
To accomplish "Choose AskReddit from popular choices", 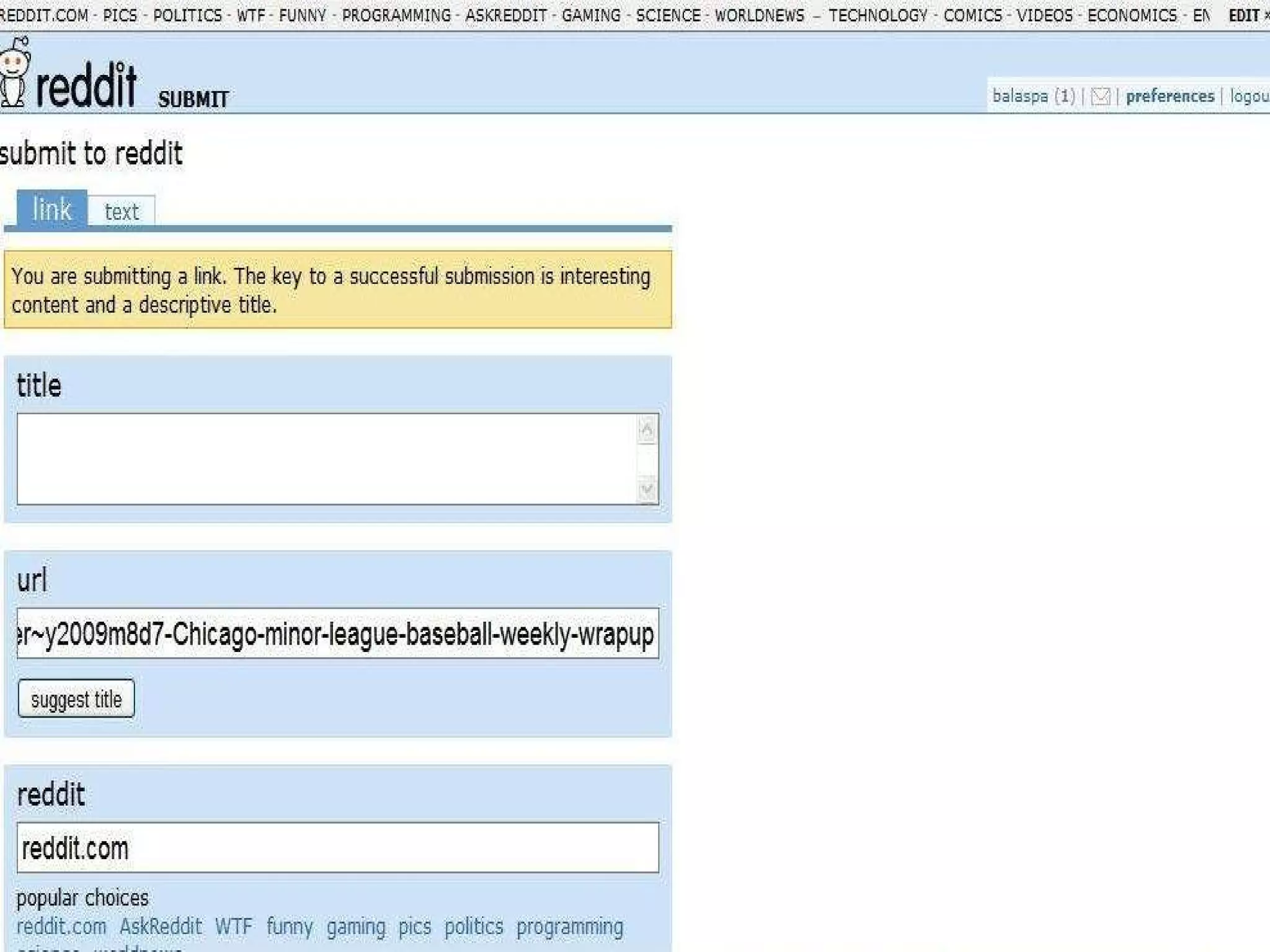I will [161, 927].
